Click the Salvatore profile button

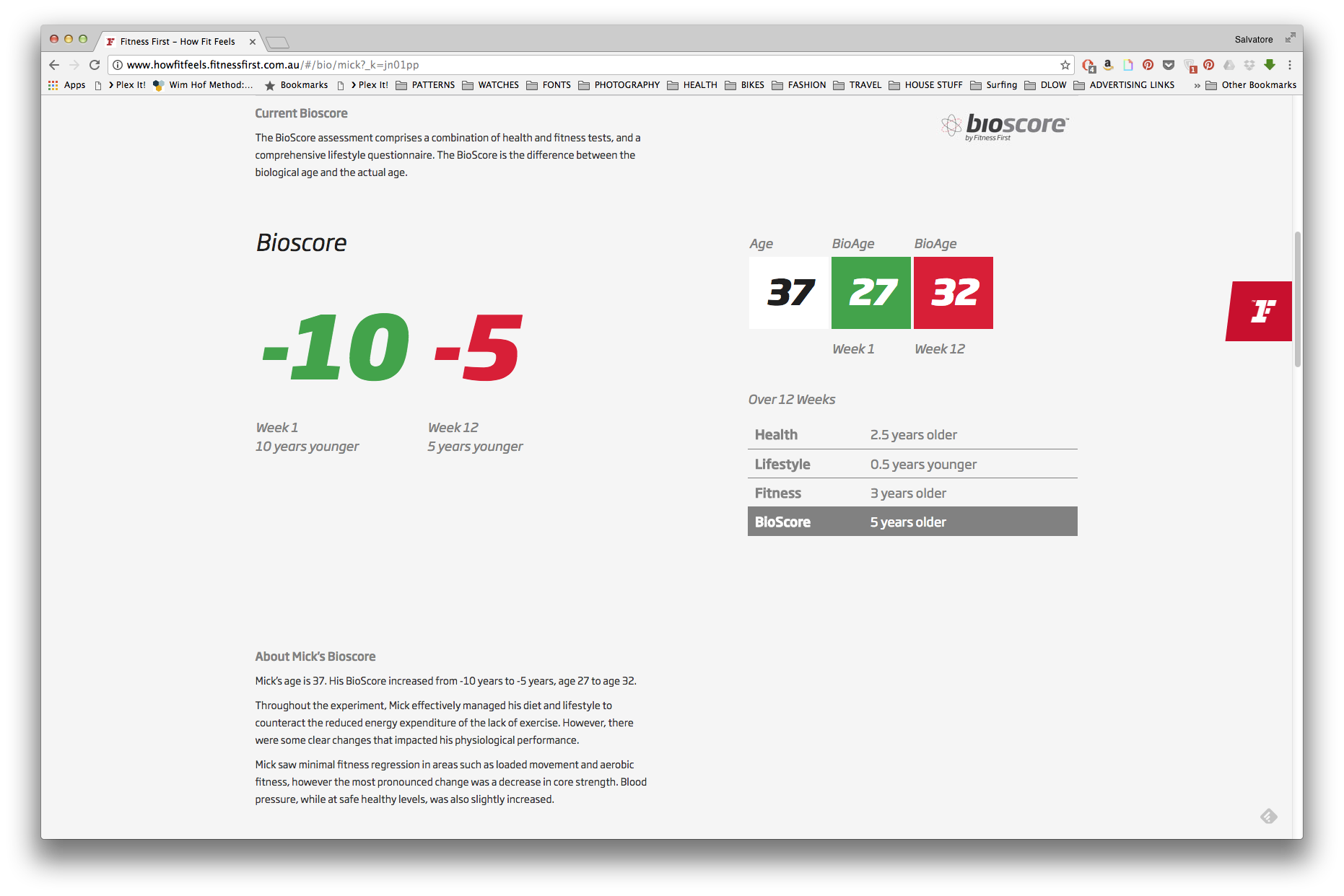(x=1253, y=40)
